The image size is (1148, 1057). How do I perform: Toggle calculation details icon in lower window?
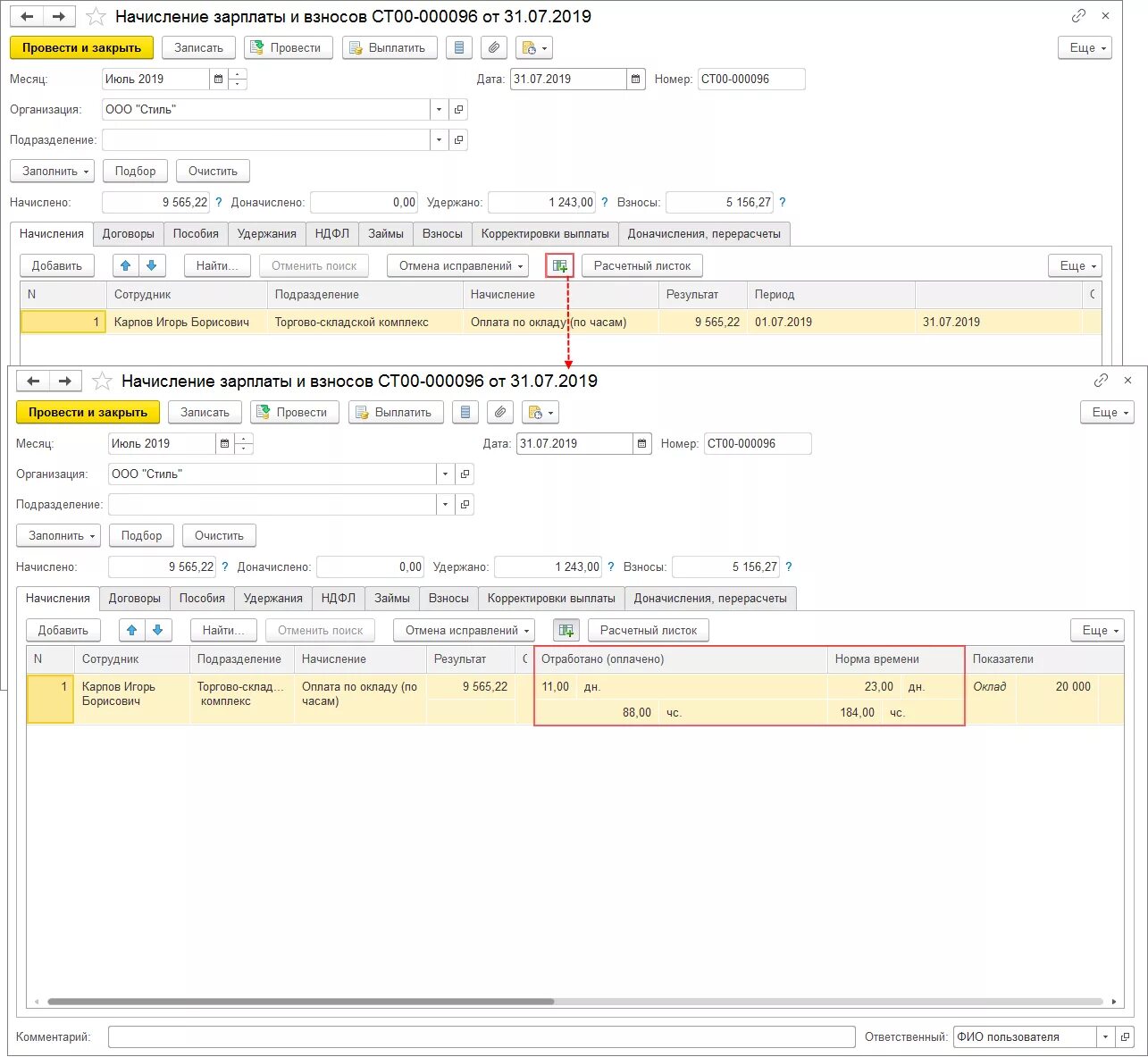[566, 630]
